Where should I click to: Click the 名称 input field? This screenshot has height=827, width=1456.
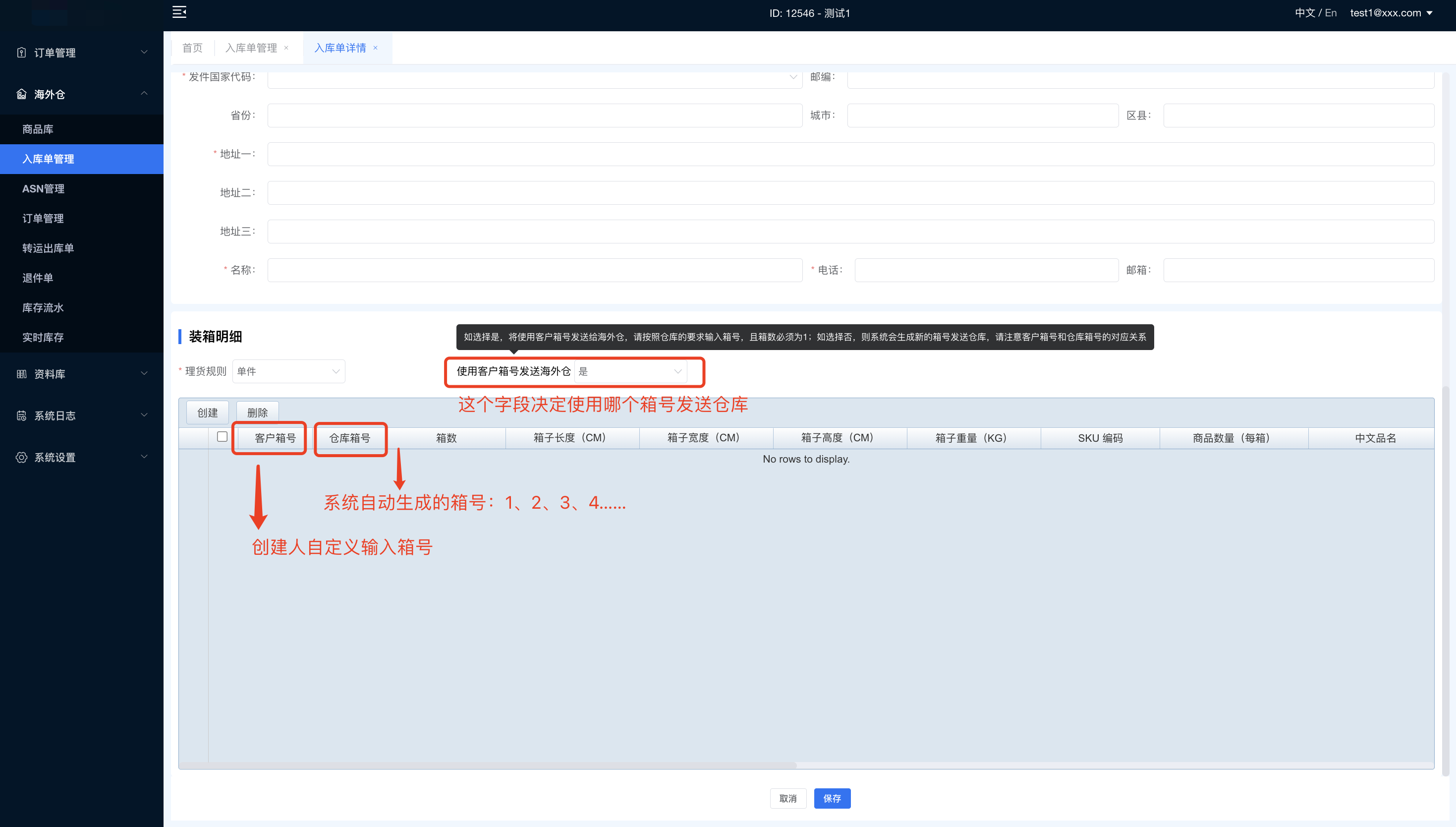(x=535, y=270)
